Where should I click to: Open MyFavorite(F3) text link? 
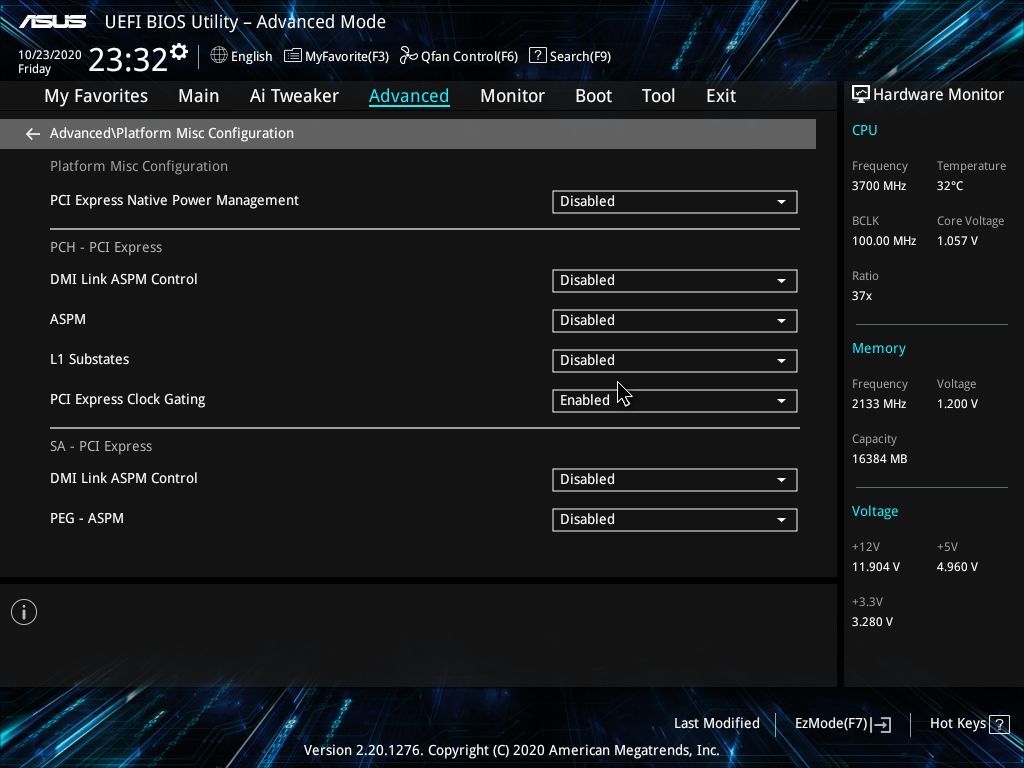coord(347,57)
